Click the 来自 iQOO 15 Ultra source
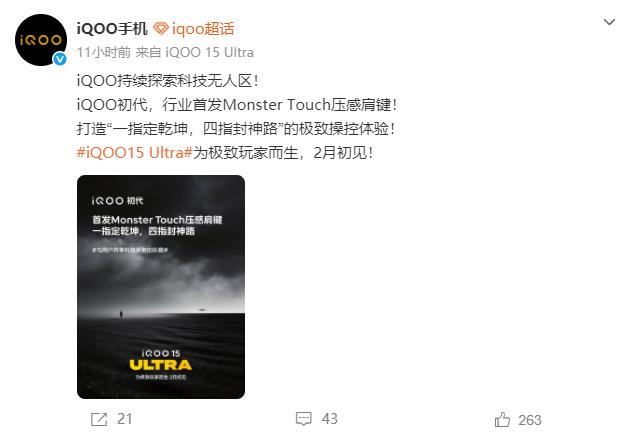 click(195, 52)
